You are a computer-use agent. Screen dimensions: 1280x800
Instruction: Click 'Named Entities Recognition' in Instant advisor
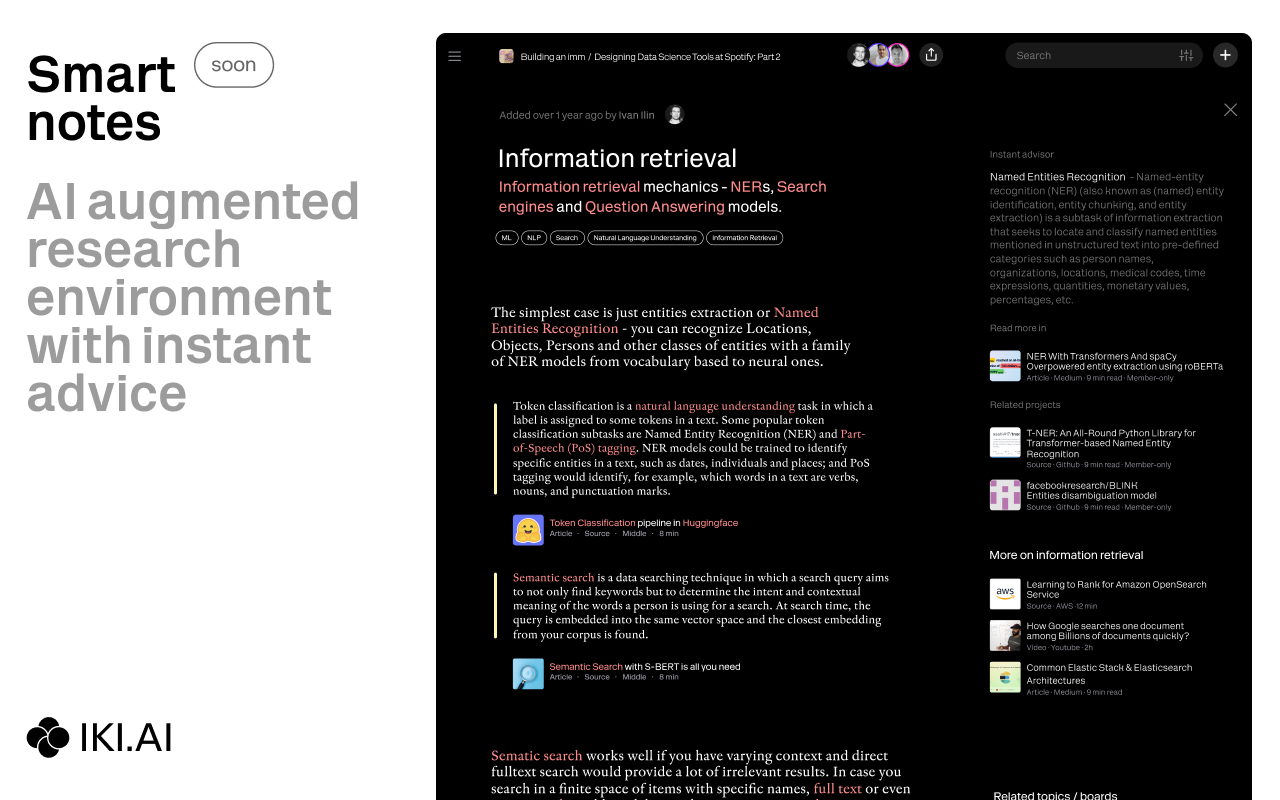click(x=1058, y=177)
